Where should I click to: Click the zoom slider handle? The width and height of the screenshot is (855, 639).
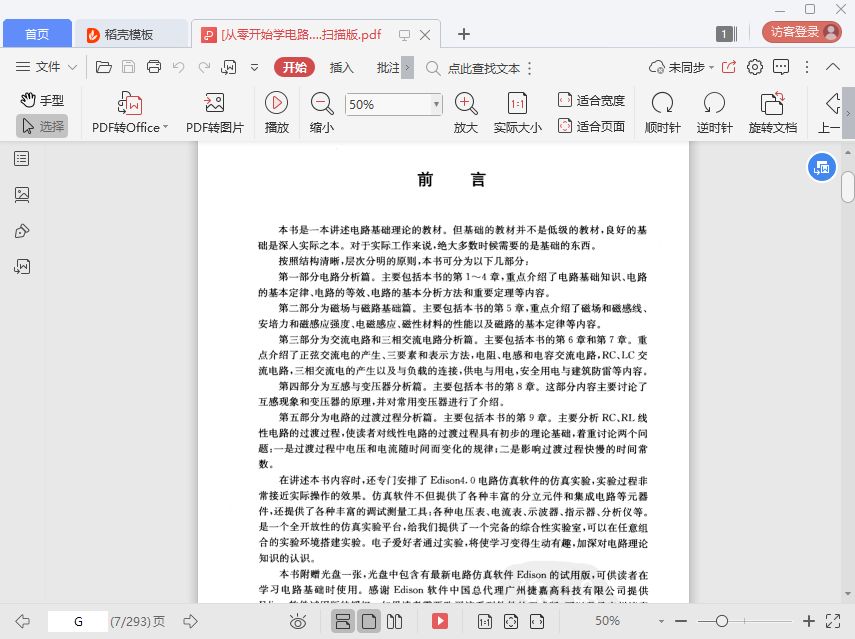pyautogui.click(x=722, y=621)
